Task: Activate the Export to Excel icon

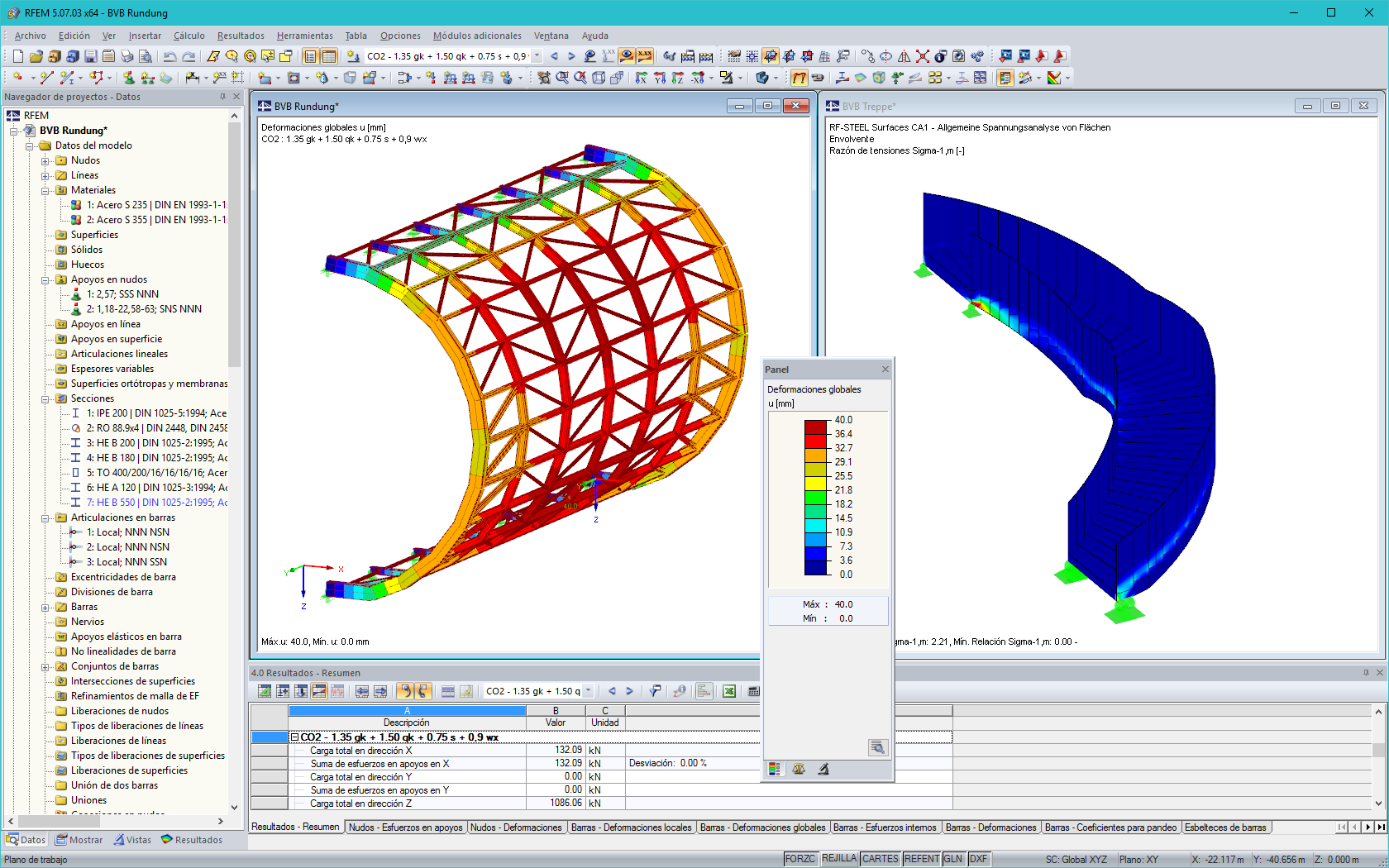Action: pos(728,691)
